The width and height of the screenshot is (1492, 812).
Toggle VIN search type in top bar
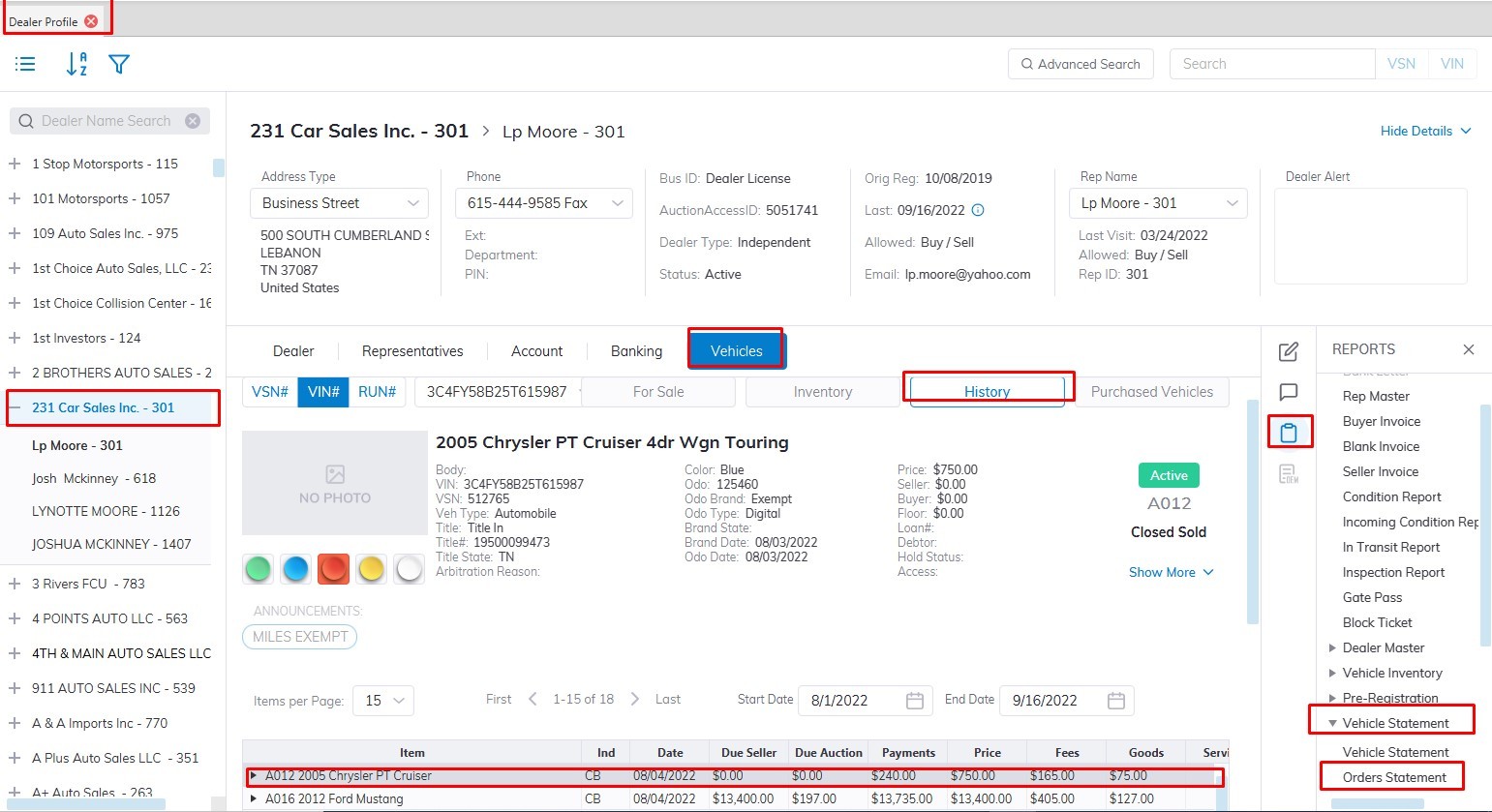coord(1451,64)
